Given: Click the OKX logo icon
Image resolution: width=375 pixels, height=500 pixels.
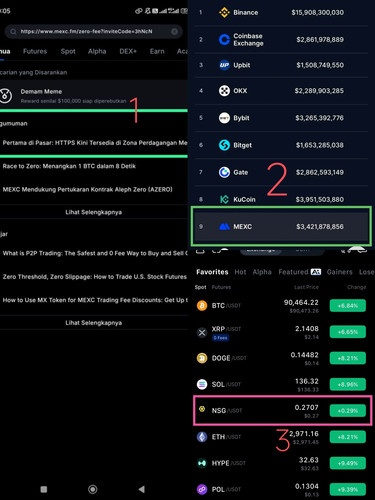Looking at the screenshot, I should (x=224, y=91).
